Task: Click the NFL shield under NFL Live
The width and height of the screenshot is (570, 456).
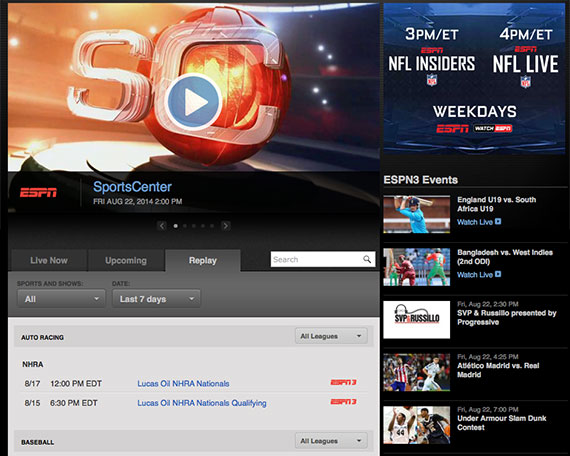Action: tap(525, 81)
